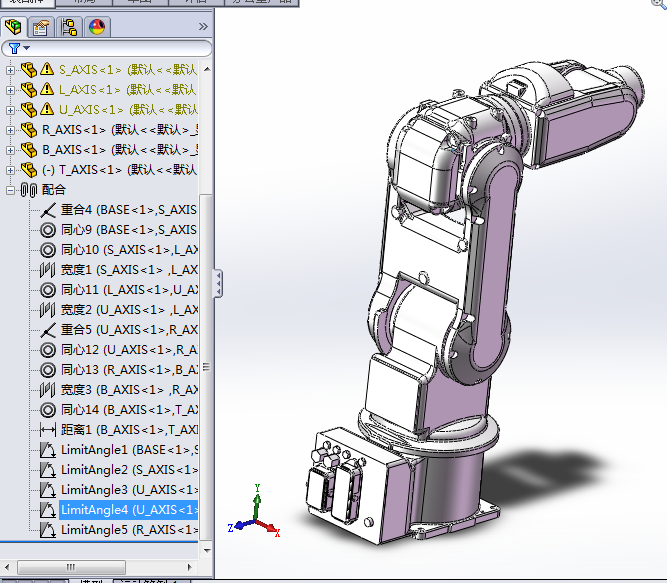Screen dimensions: 667x583
Task: Select the 重合4 coincident mate icon
Action: point(48,210)
